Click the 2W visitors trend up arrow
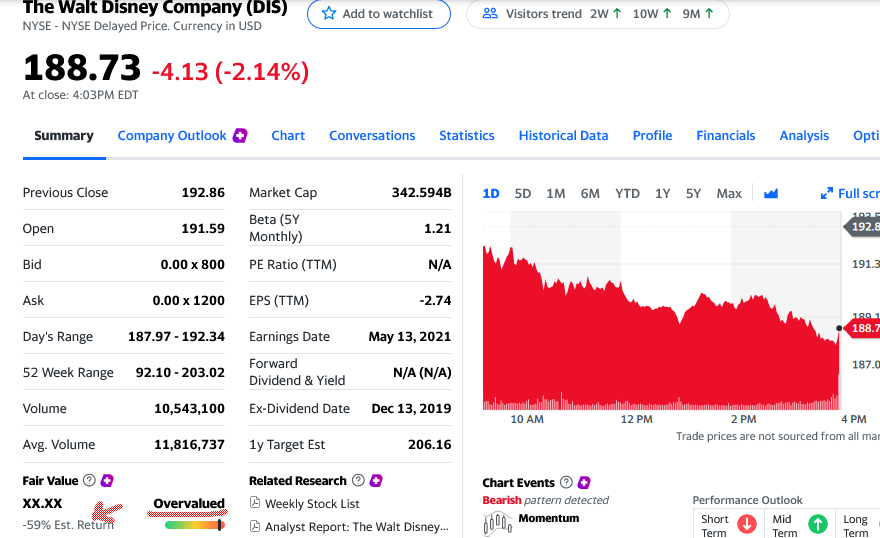Image resolution: width=880 pixels, height=538 pixels. [617, 13]
